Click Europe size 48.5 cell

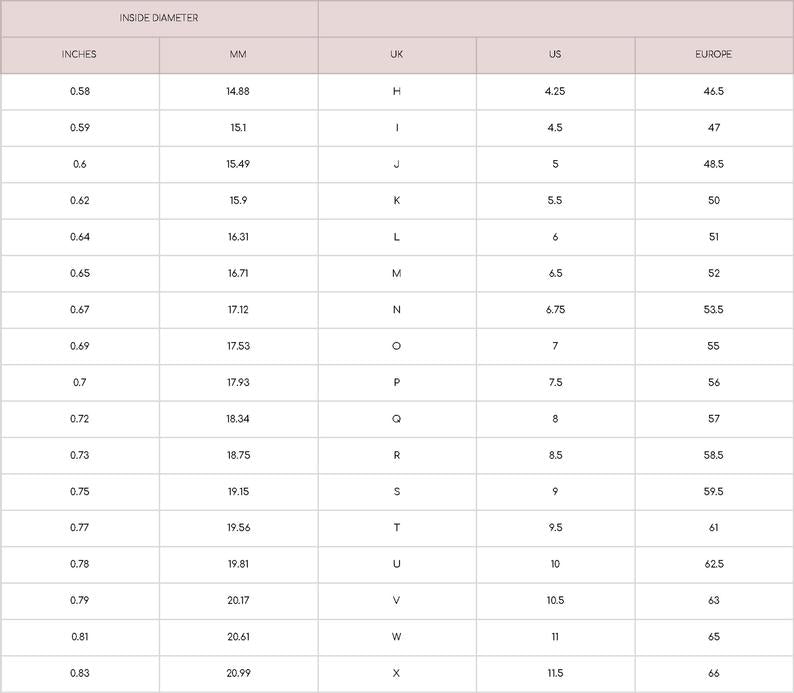pyautogui.click(x=713, y=164)
